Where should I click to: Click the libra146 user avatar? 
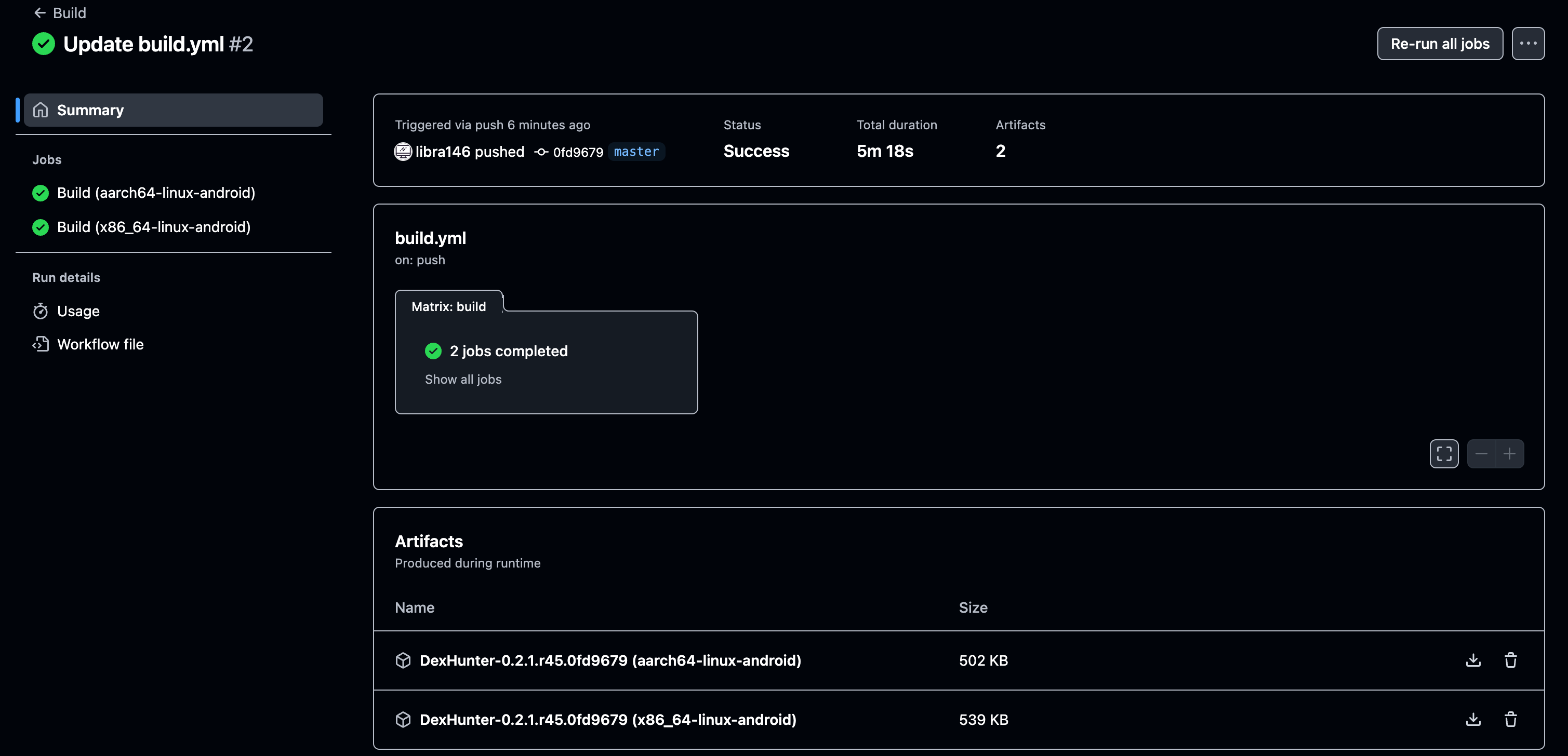[403, 152]
